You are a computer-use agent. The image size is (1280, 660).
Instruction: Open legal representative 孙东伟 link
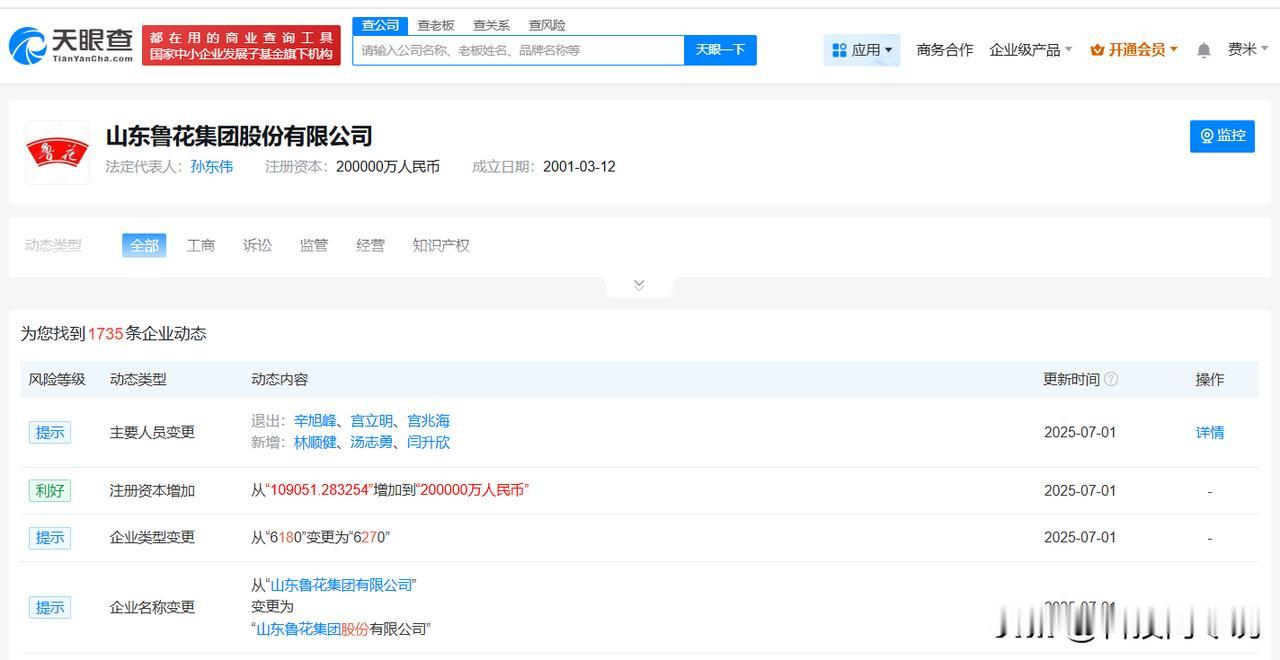point(212,167)
